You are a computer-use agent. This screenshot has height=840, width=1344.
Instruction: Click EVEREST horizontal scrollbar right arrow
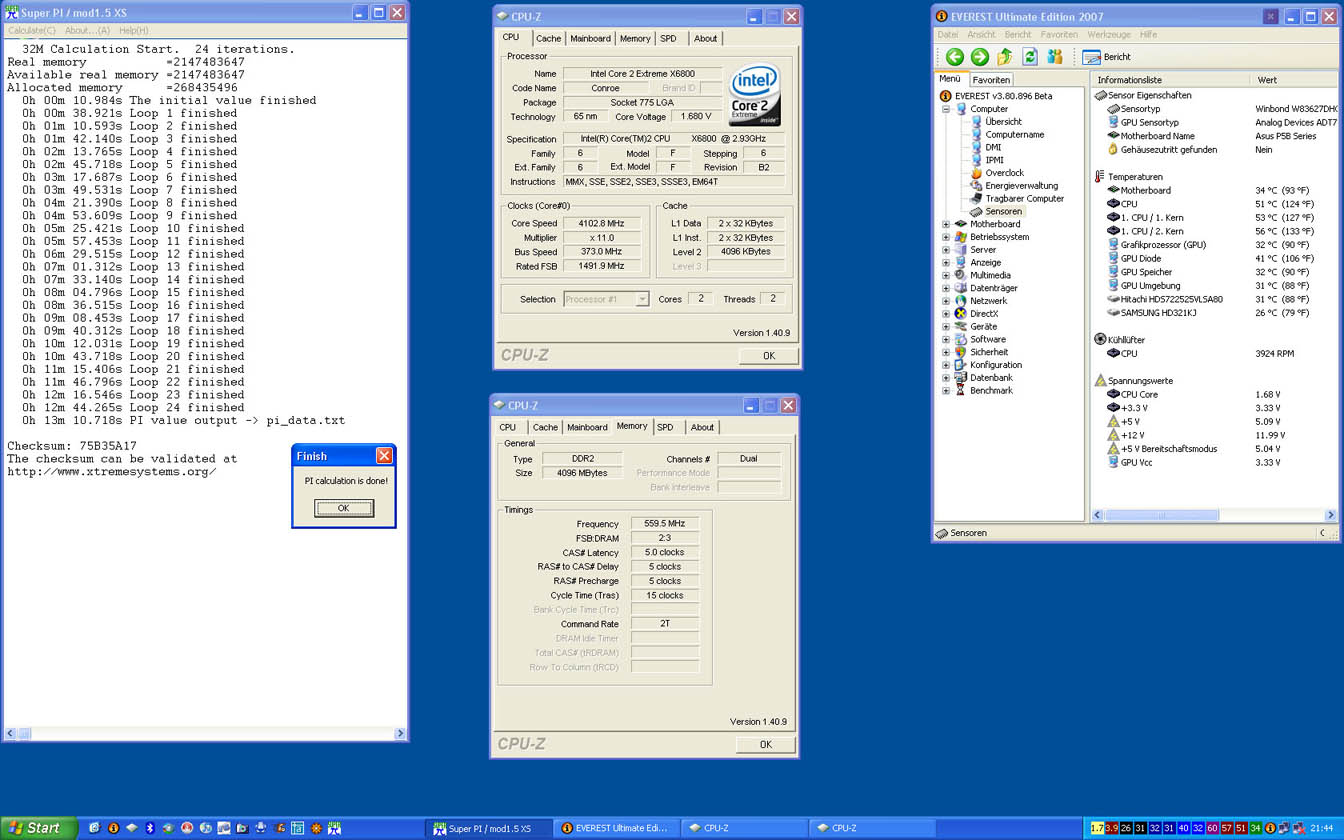click(1330, 516)
